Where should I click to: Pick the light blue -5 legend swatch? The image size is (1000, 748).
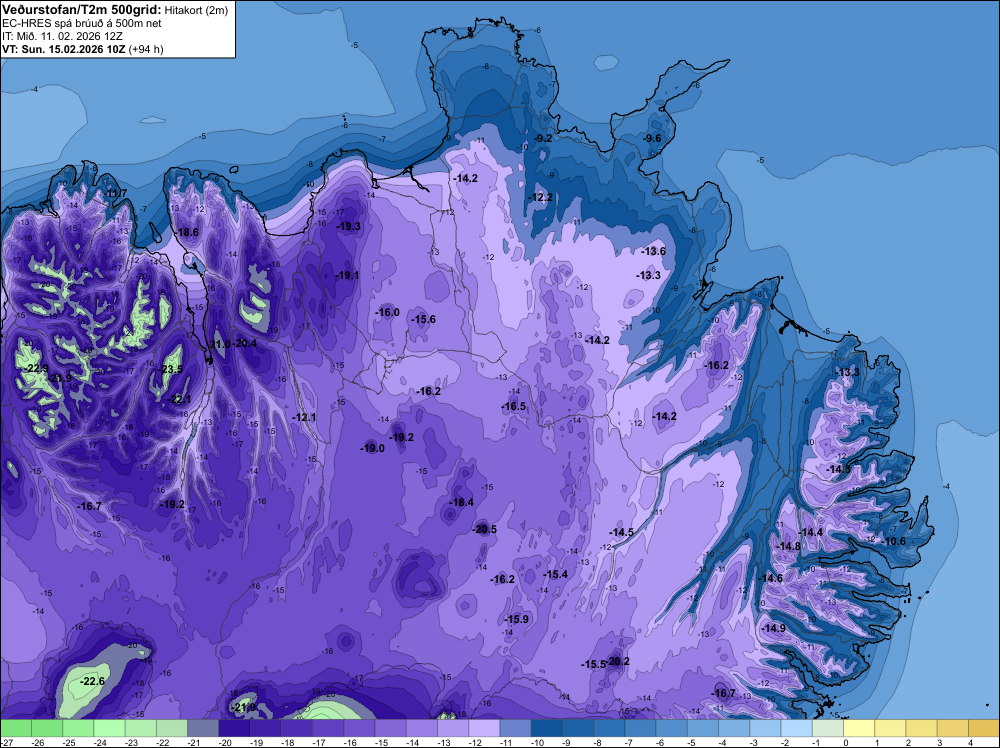click(x=703, y=728)
